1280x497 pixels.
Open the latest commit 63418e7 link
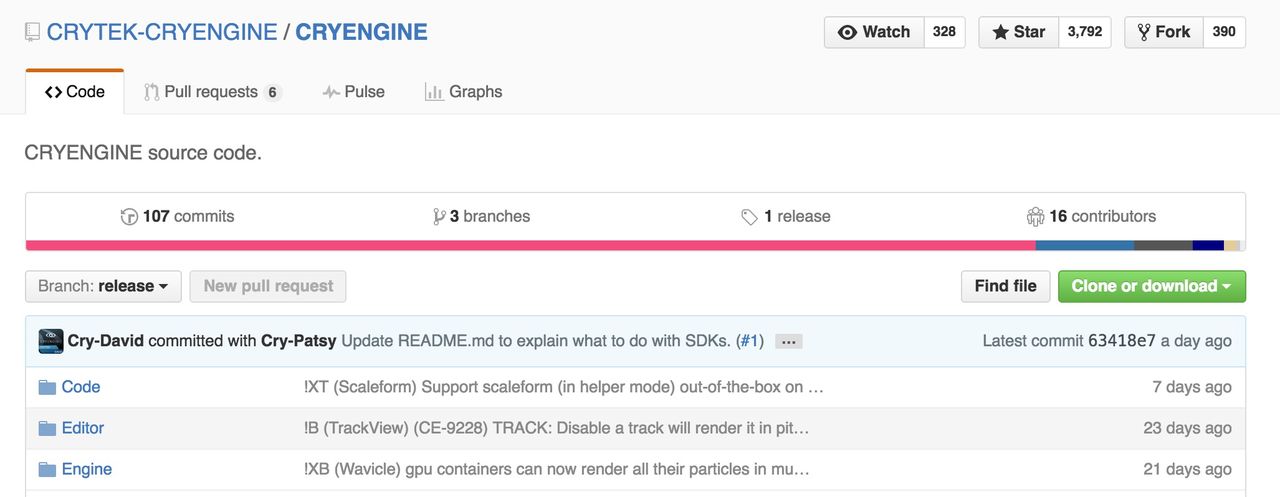coord(1120,341)
